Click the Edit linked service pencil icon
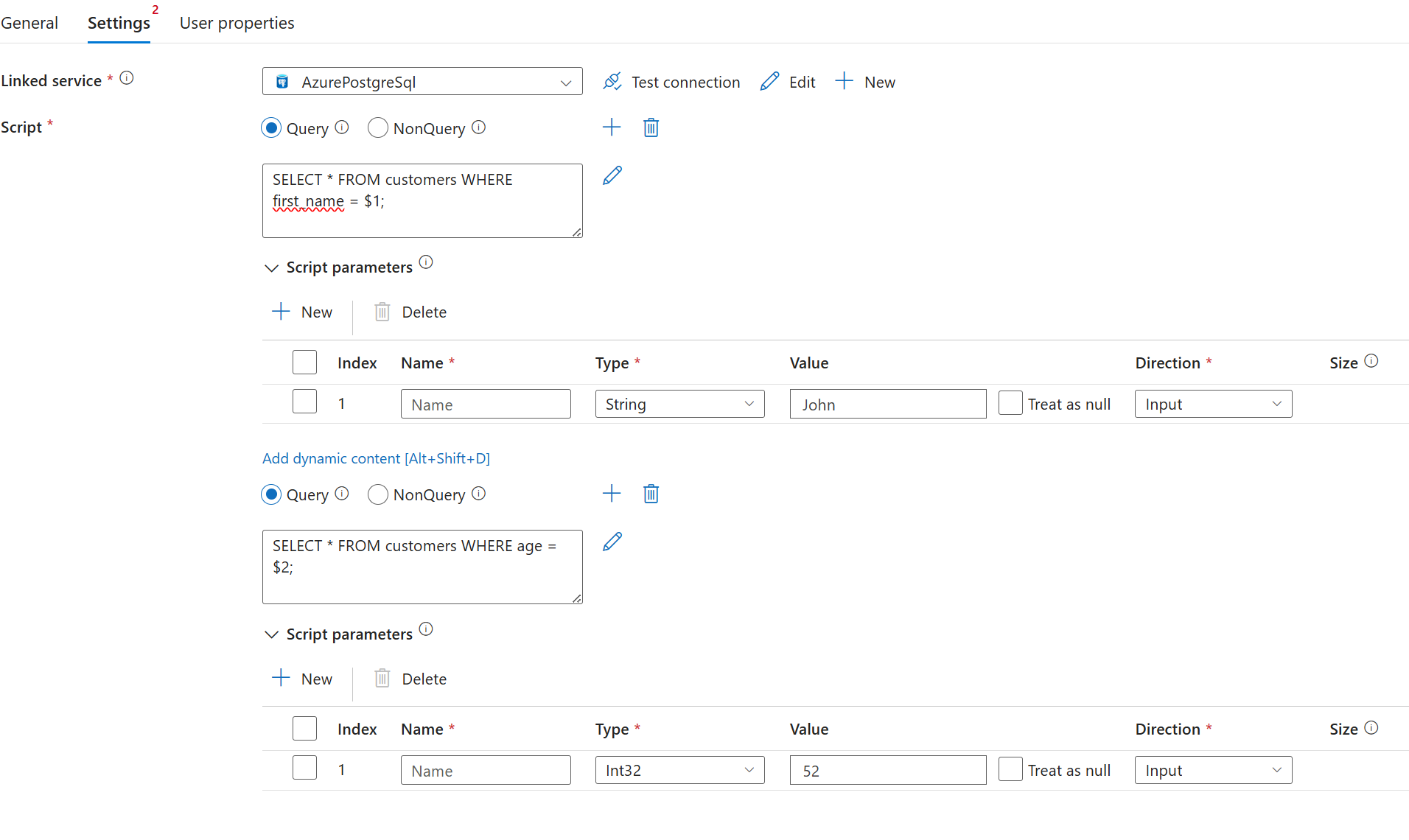Viewport: 1409px width, 840px height. click(769, 82)
